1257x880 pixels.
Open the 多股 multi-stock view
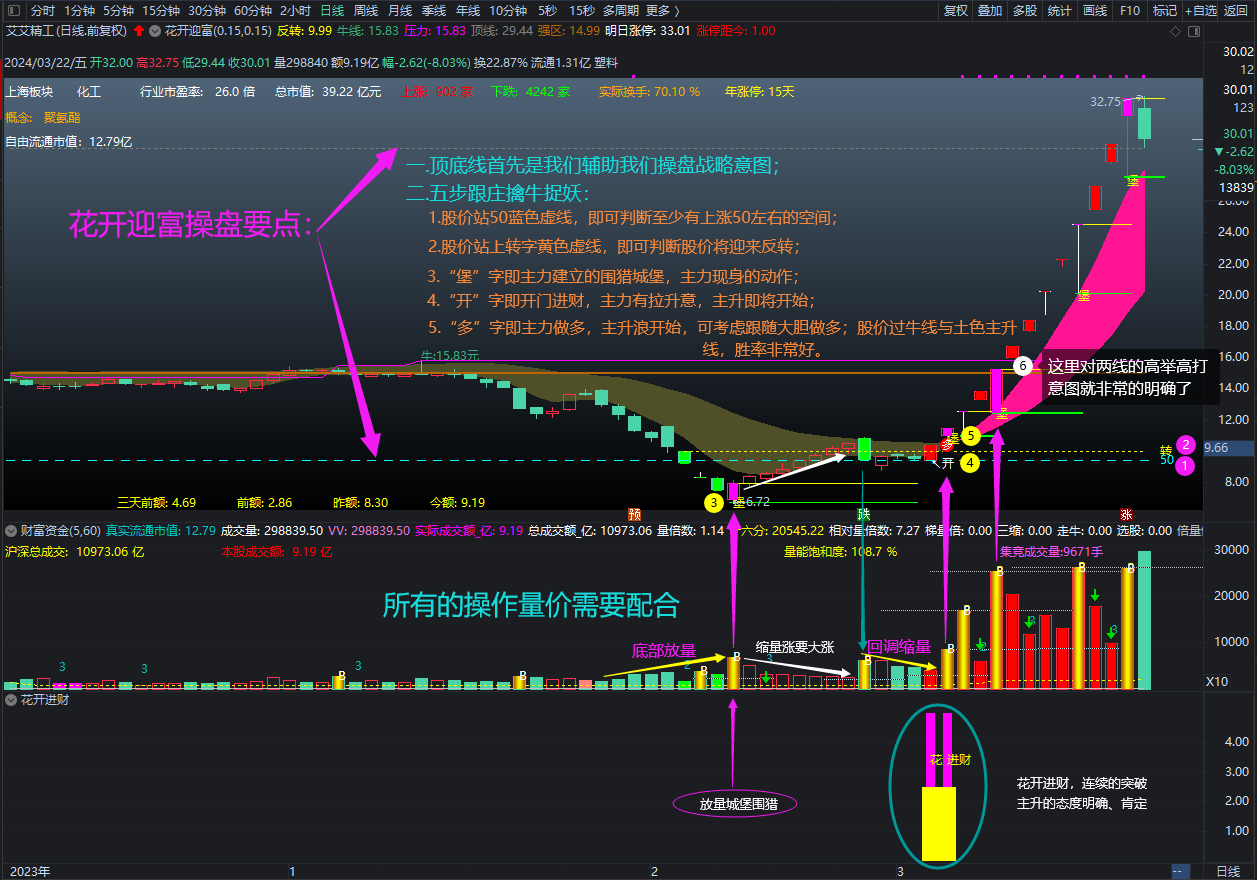pyautogui.click(x=1024, y=11)
